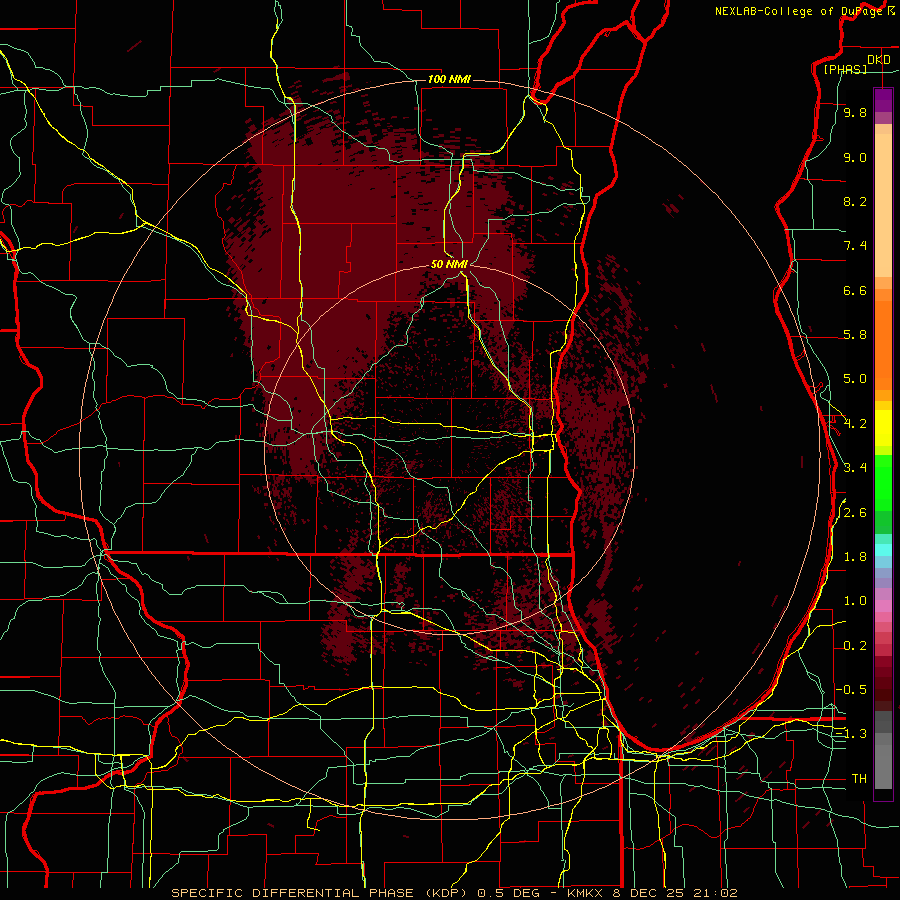This screenshot has width=900, height=900.
Task: Click the 5.0 legend value
Action: [855, 379]
